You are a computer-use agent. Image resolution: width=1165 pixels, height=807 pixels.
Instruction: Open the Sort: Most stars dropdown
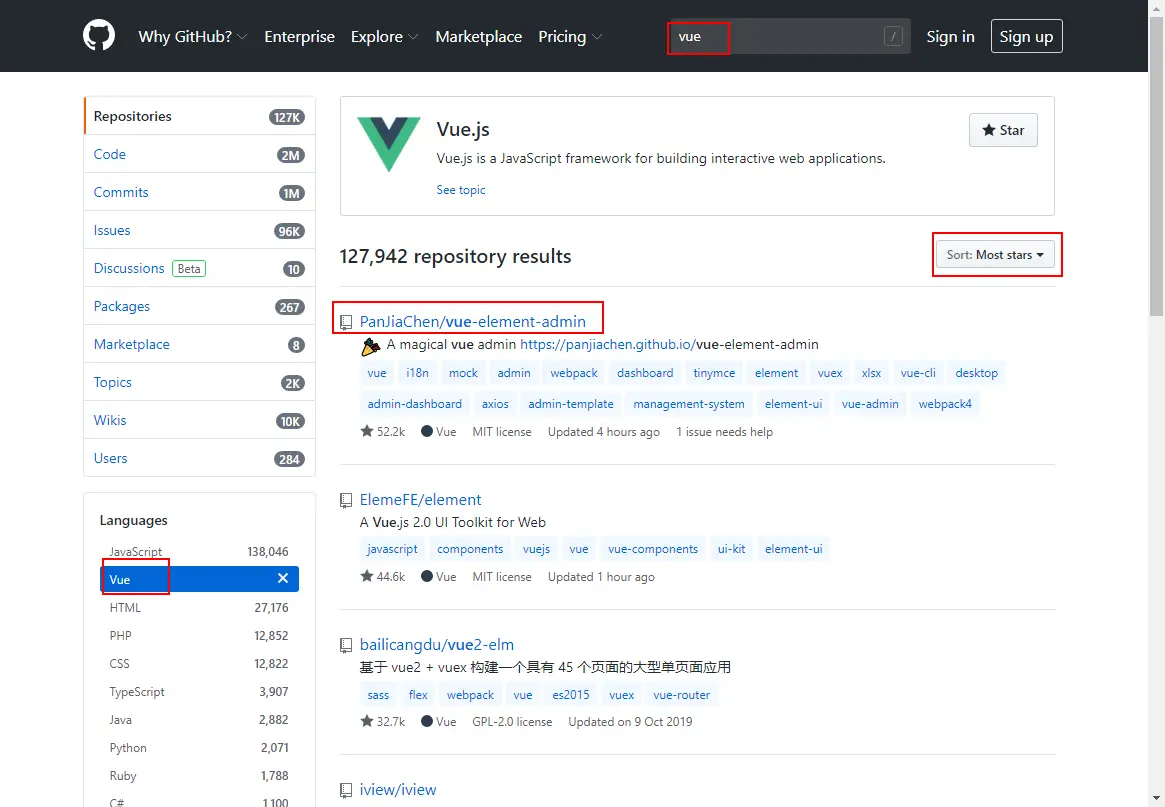pos(995,255)
